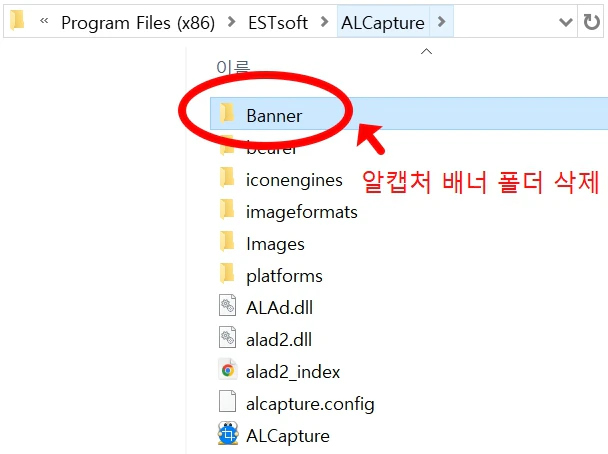
Task: Click the folder icon in the address bar
Action: coord(17,21)
